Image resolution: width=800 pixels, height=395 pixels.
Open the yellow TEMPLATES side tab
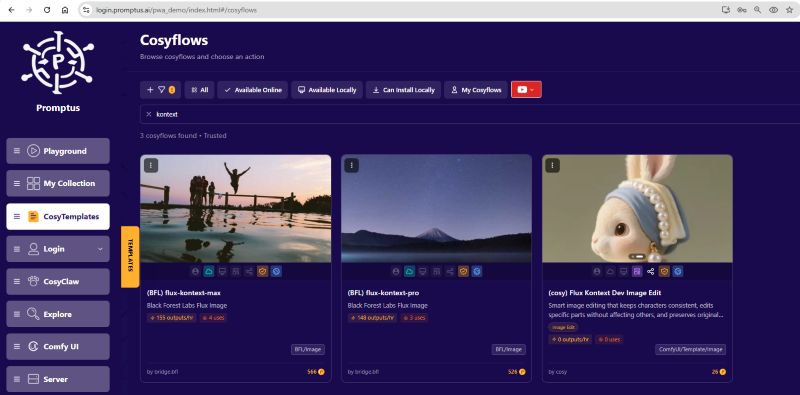pos(130,257)
